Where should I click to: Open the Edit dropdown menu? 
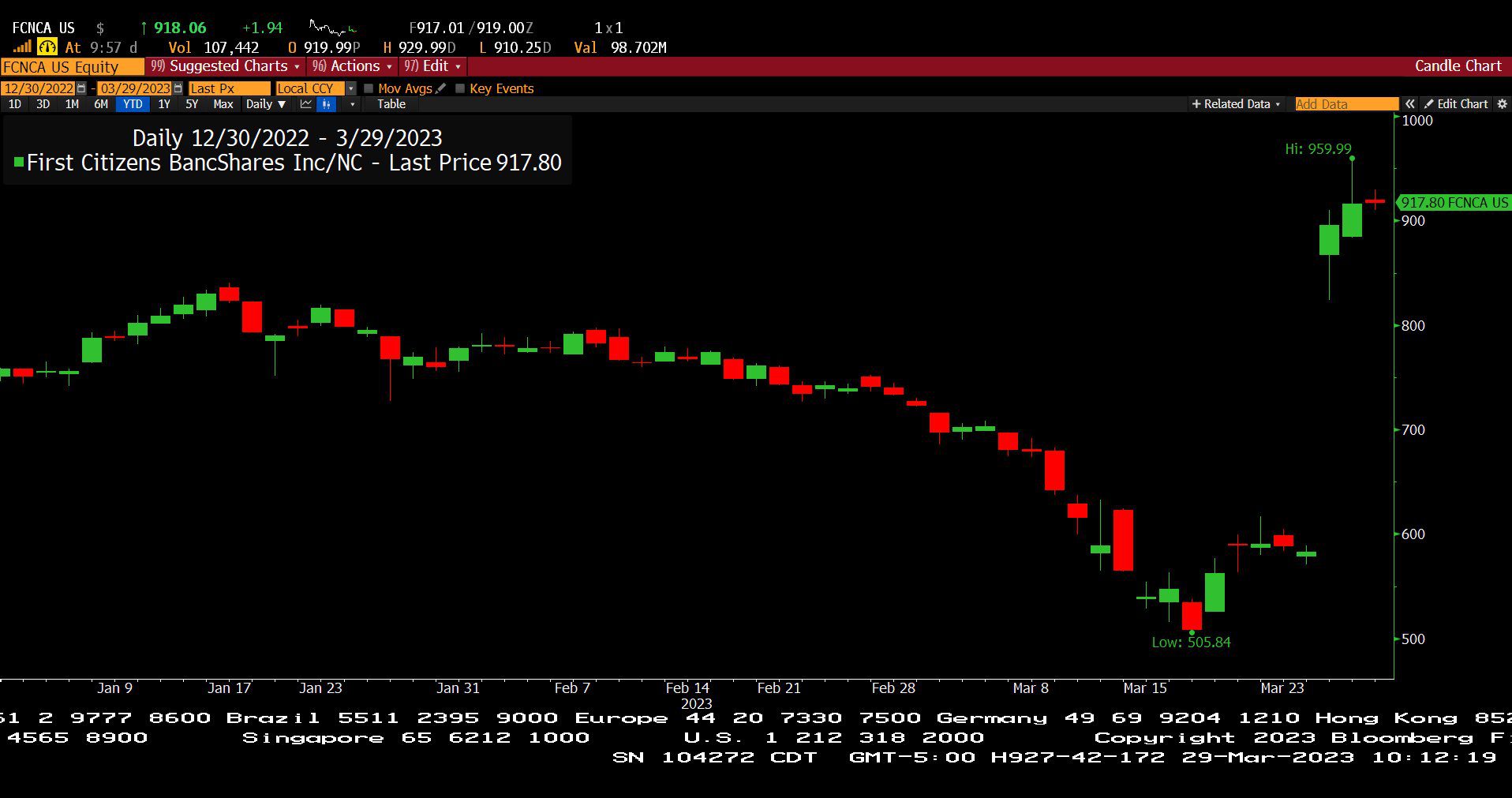click(432, 66)
